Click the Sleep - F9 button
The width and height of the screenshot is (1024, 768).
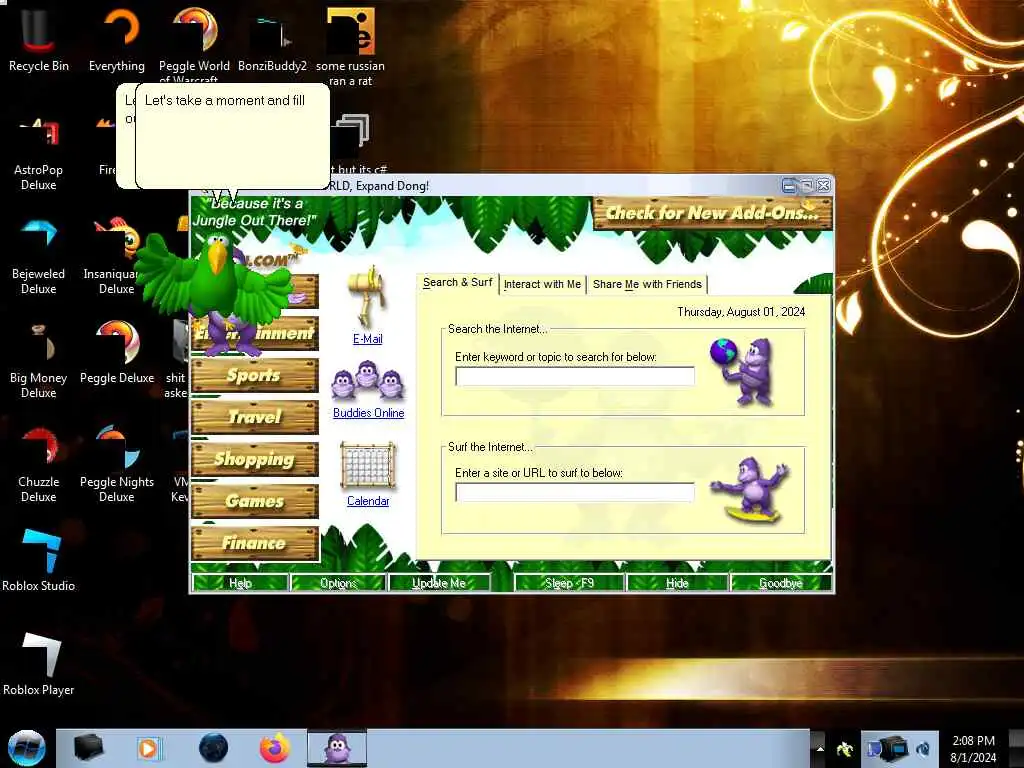tap(569, 583)
